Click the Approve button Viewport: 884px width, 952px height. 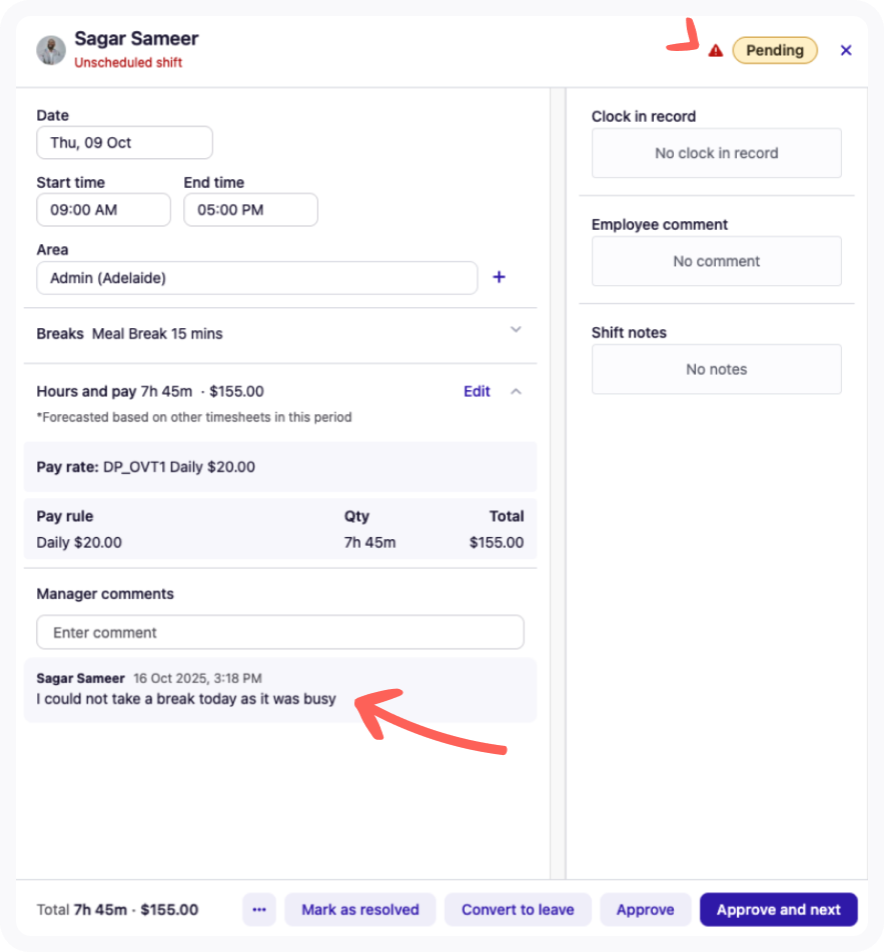645,910
